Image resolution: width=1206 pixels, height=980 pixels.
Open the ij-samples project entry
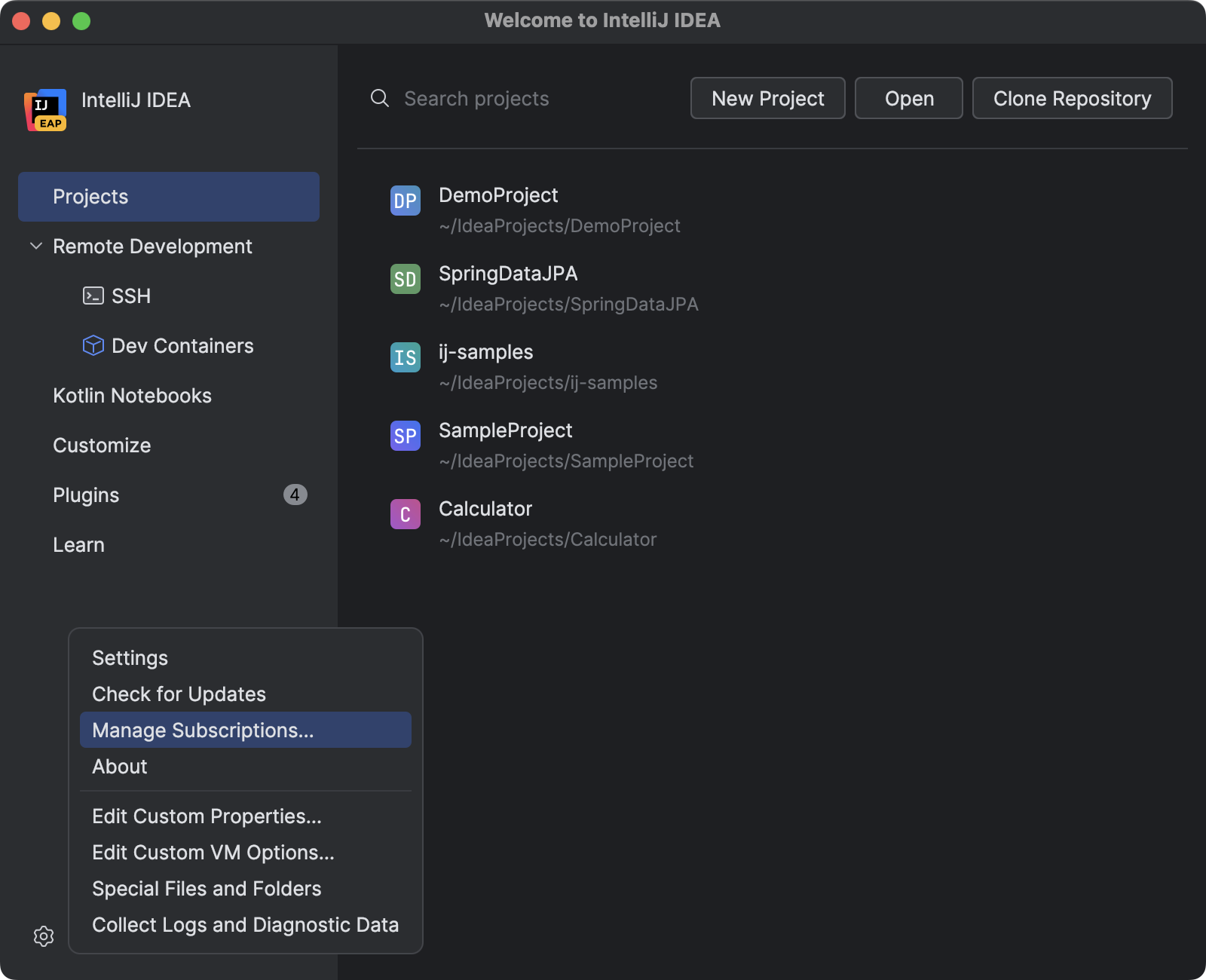pyautogui.click(x=485, y=351)
